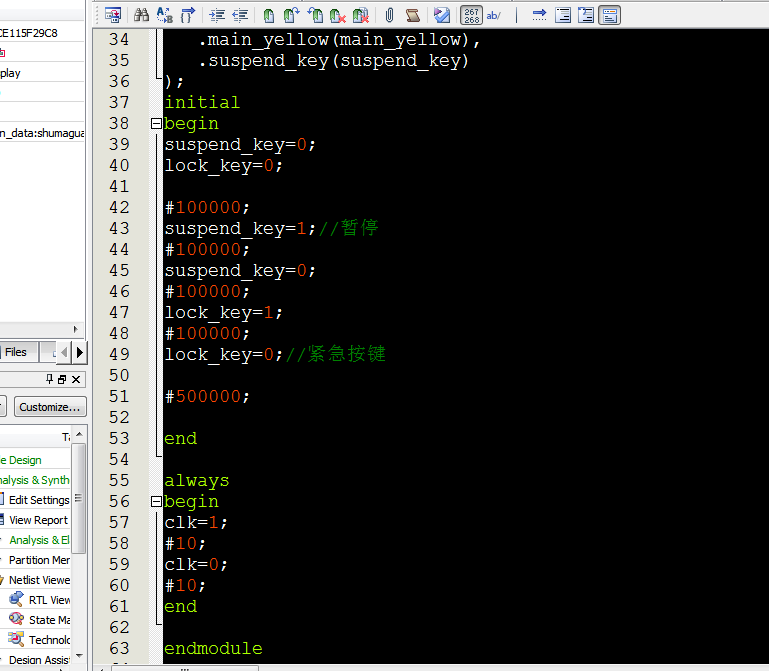The image size is (769, 671).
Task: Click the tab scroll right arrow
Action: click(x=80, y=352)
